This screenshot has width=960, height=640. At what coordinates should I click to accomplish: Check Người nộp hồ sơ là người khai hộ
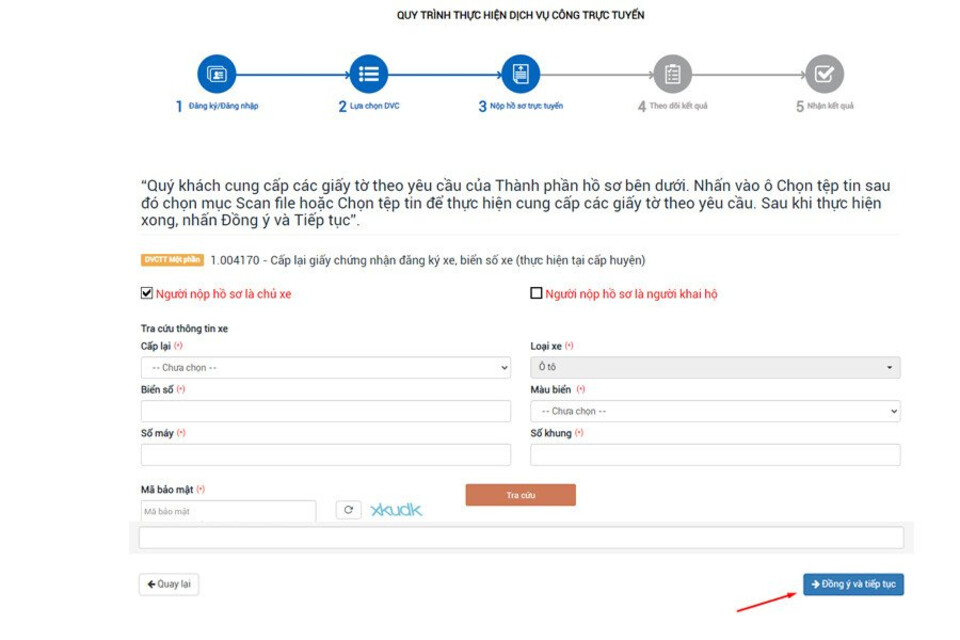pos(536,294)
